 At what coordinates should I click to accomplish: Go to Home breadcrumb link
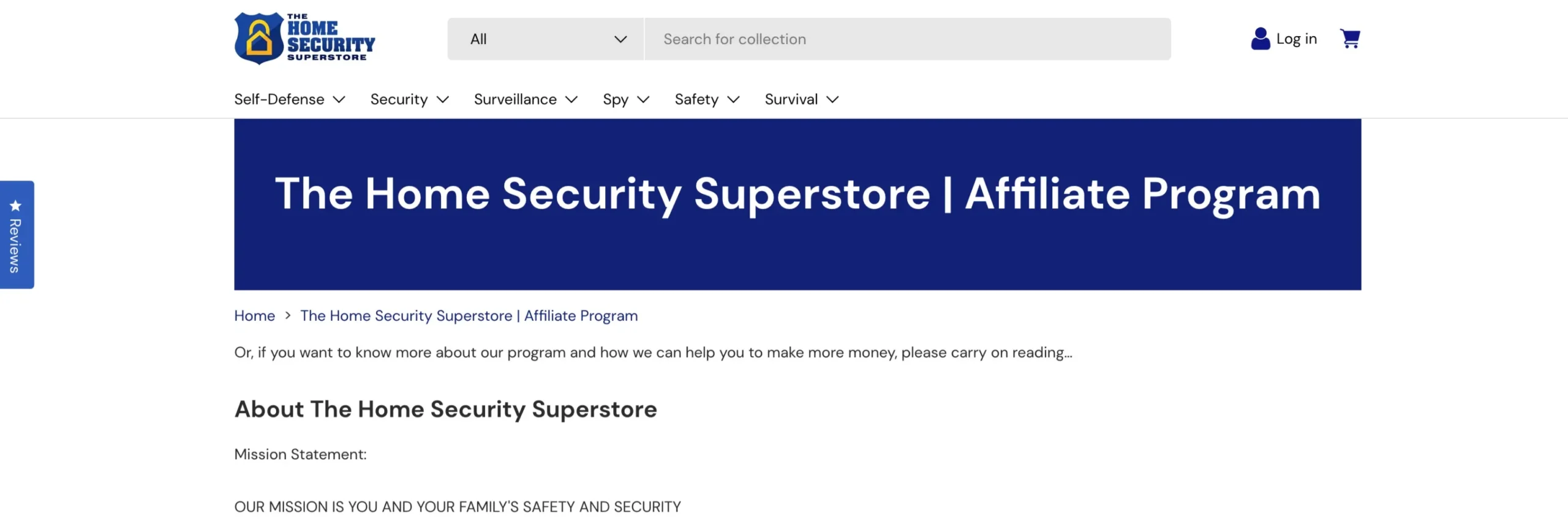(x=254, y=316)
